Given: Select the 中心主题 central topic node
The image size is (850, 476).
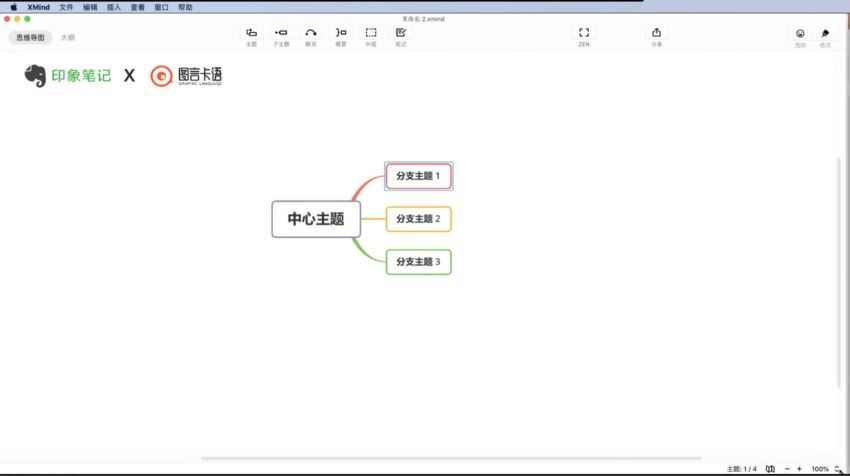Looking at the screenshot, I should [x=315, y=219].
